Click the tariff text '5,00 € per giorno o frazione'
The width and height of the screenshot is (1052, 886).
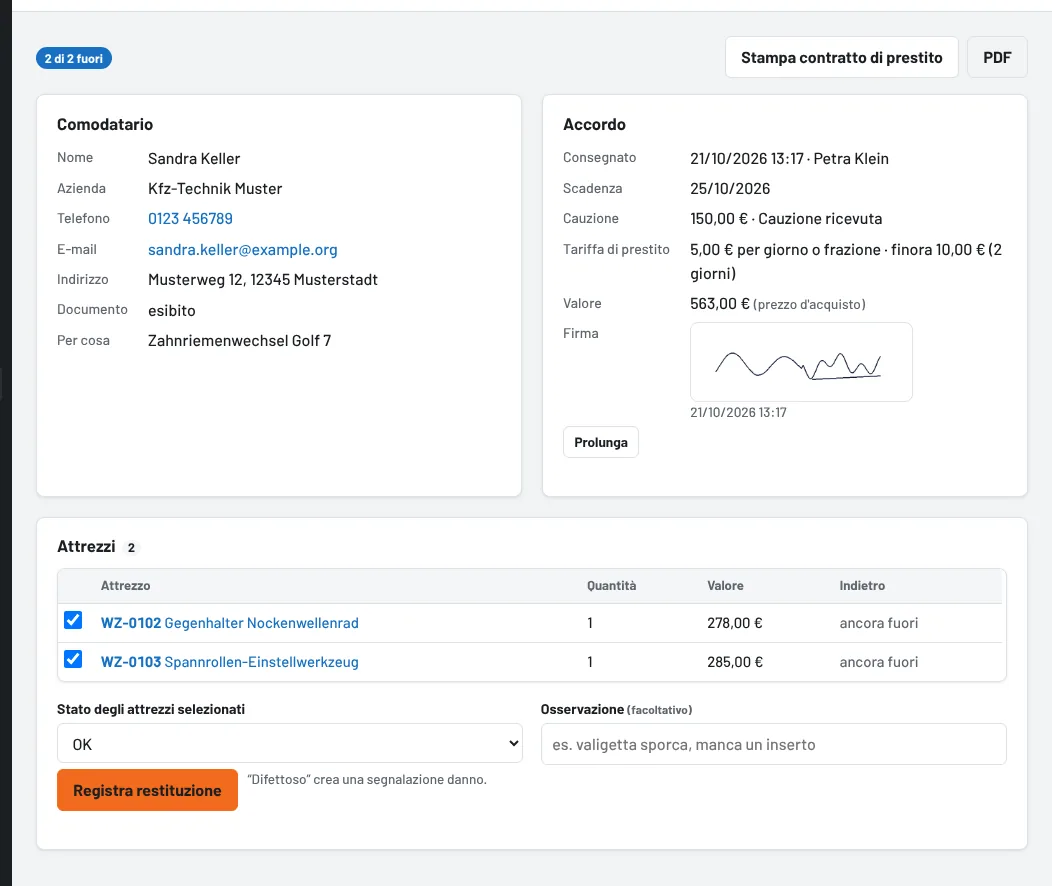pos(785,250)
